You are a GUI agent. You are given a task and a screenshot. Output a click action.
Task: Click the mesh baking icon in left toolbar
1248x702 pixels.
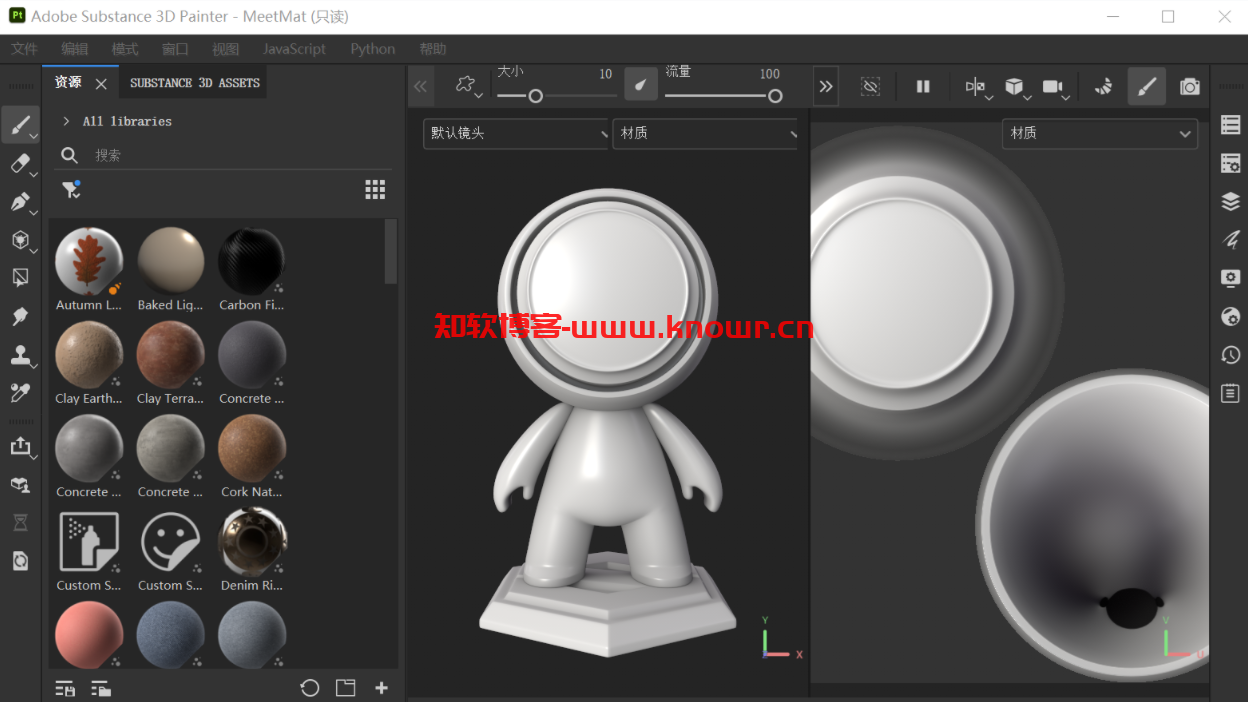click(20, 484)
